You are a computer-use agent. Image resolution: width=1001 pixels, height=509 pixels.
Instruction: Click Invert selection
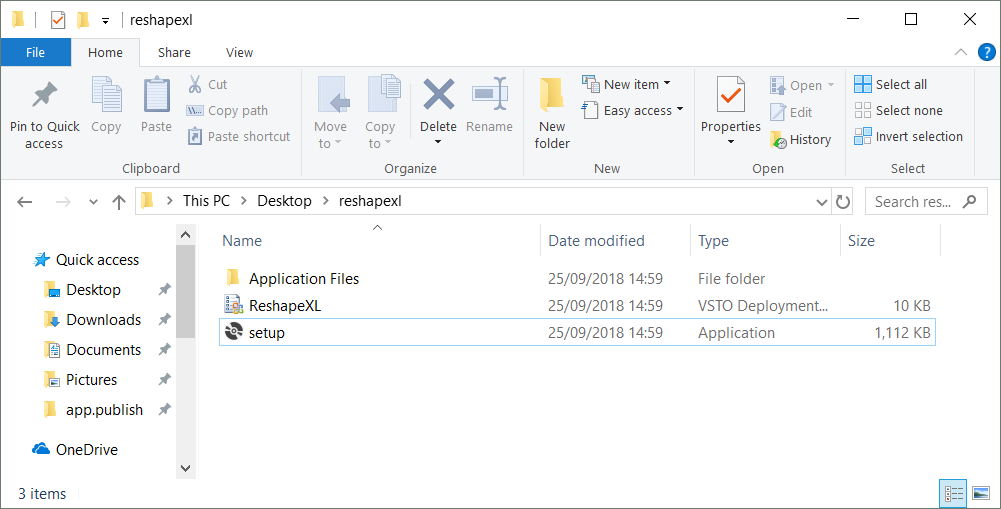click(x=908, y=137)
